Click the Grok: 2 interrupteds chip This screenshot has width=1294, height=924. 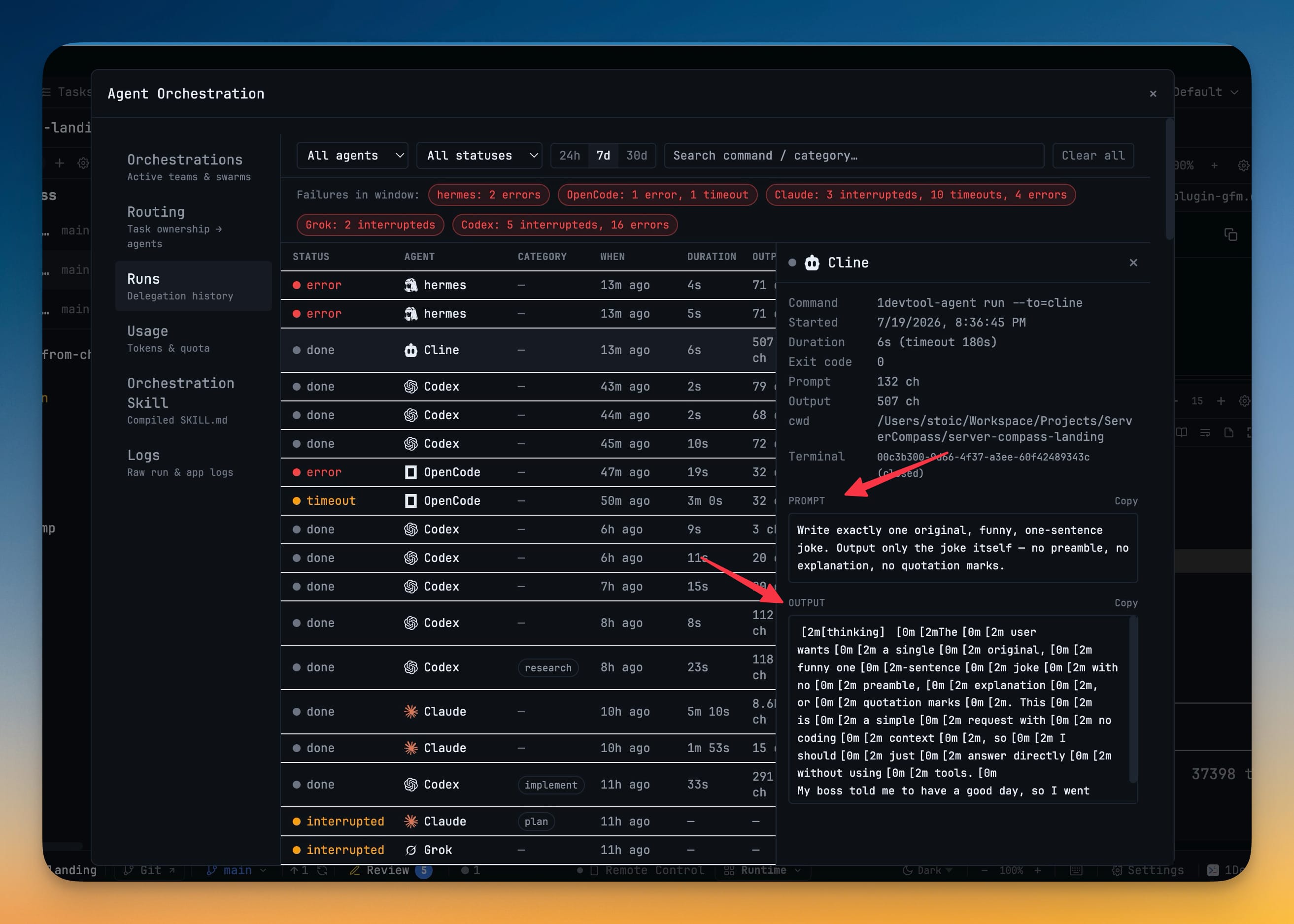[370, 225]
